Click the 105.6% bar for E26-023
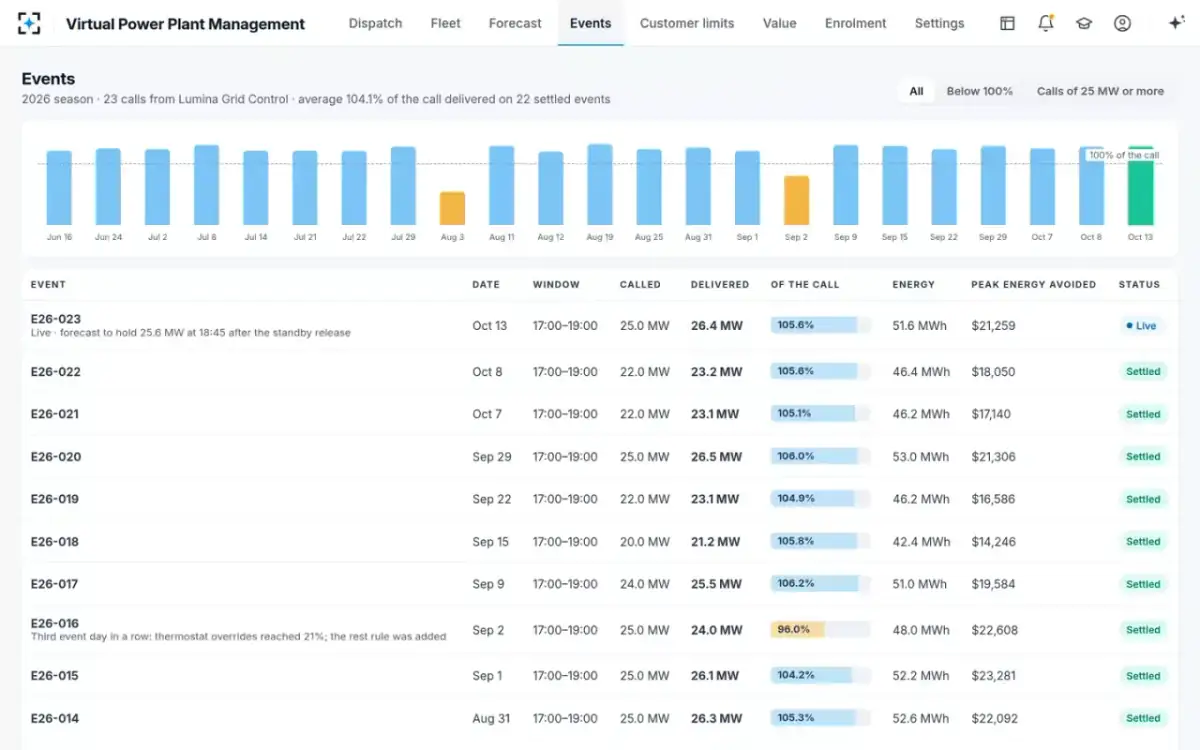 point(820,325)
